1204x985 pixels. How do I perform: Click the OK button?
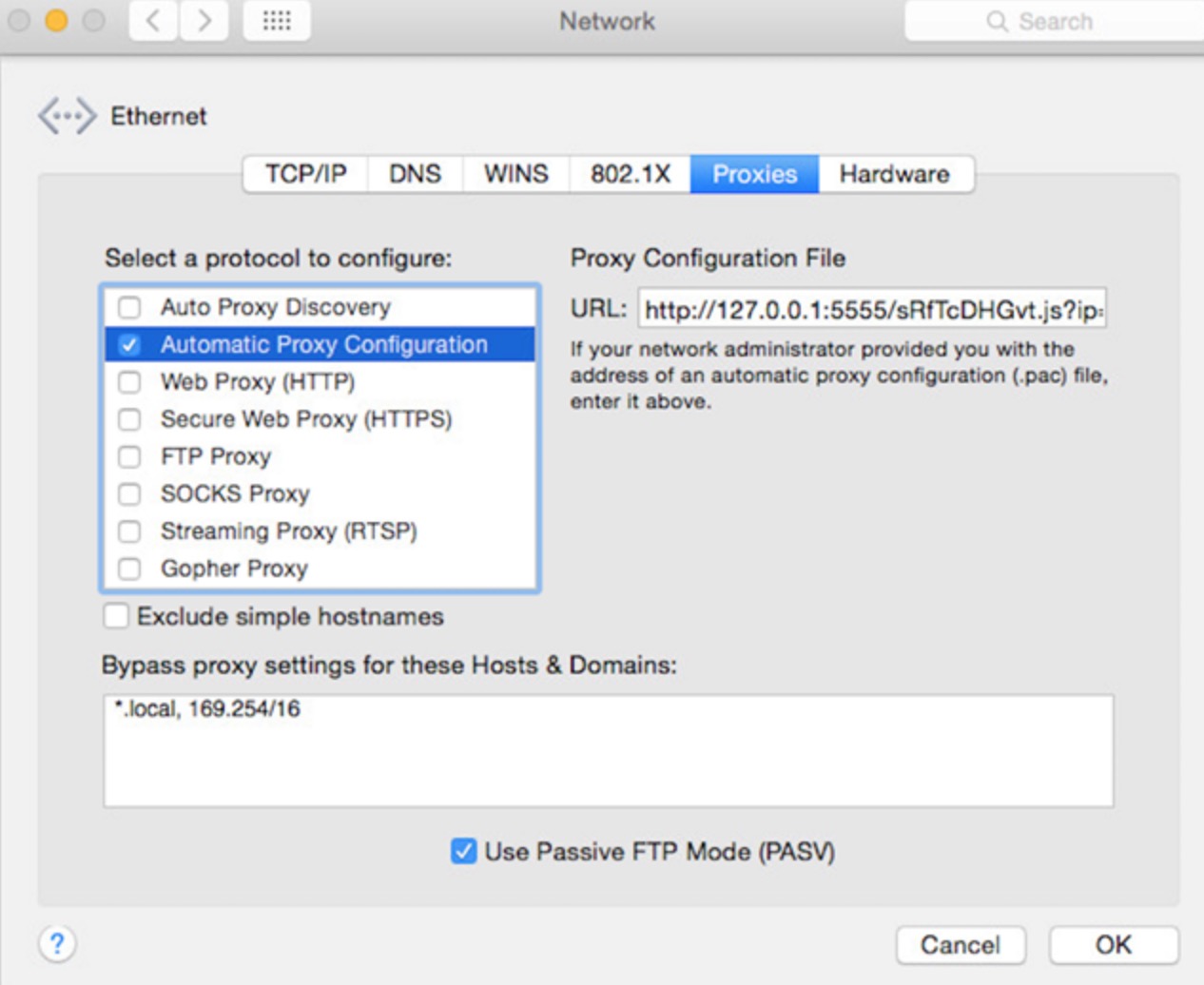coord(1114,945)
